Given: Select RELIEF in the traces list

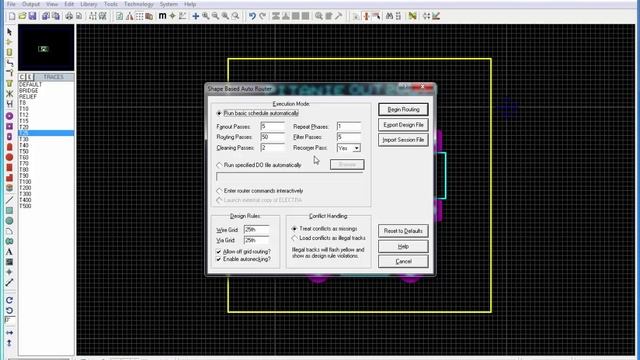Looking at the screenshot, I should click(x=28, y=97).
